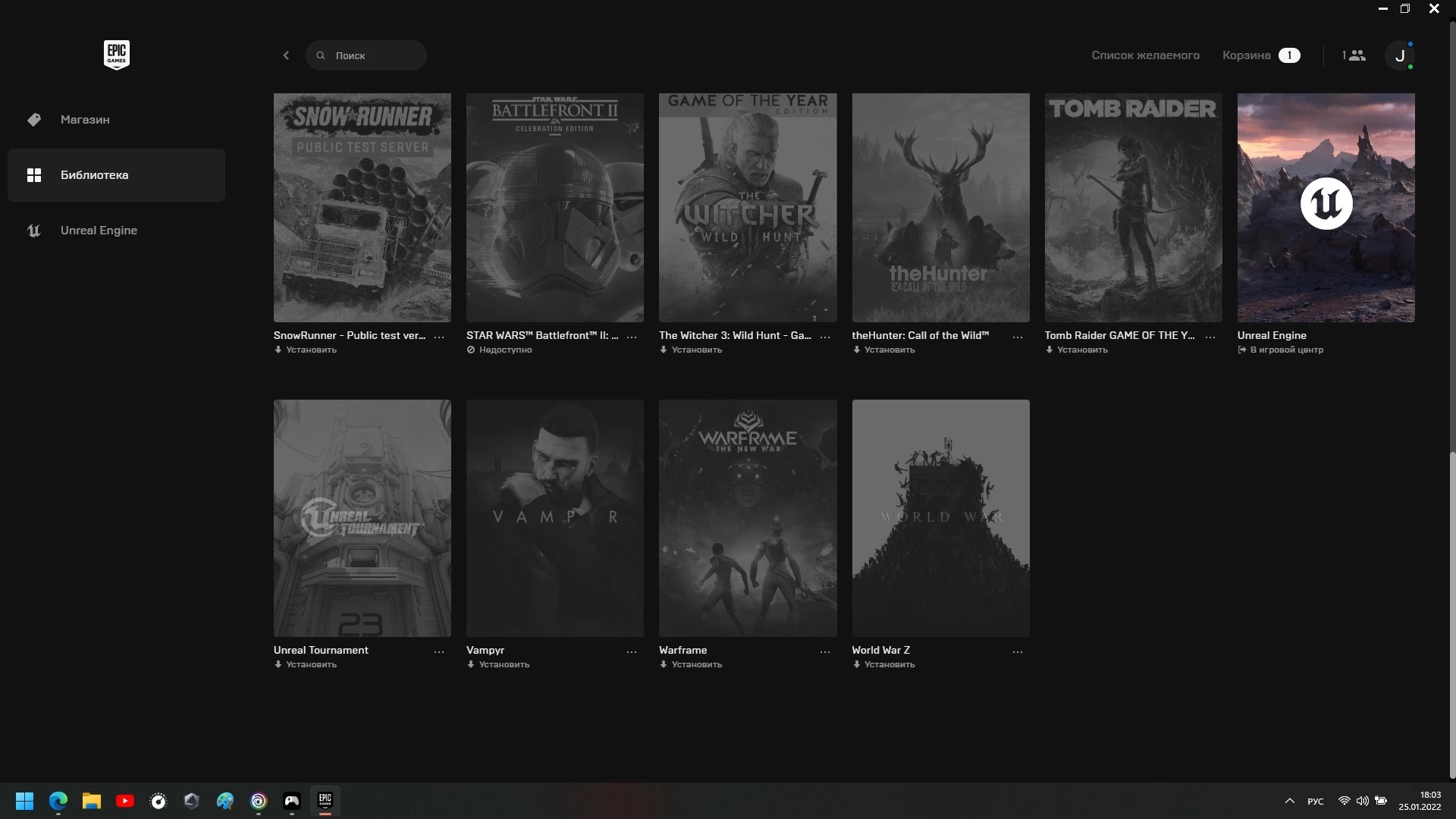Open the user profile avatar J
The width and height of the screenshot is (1456, 819).
(x=1399, y=55)
